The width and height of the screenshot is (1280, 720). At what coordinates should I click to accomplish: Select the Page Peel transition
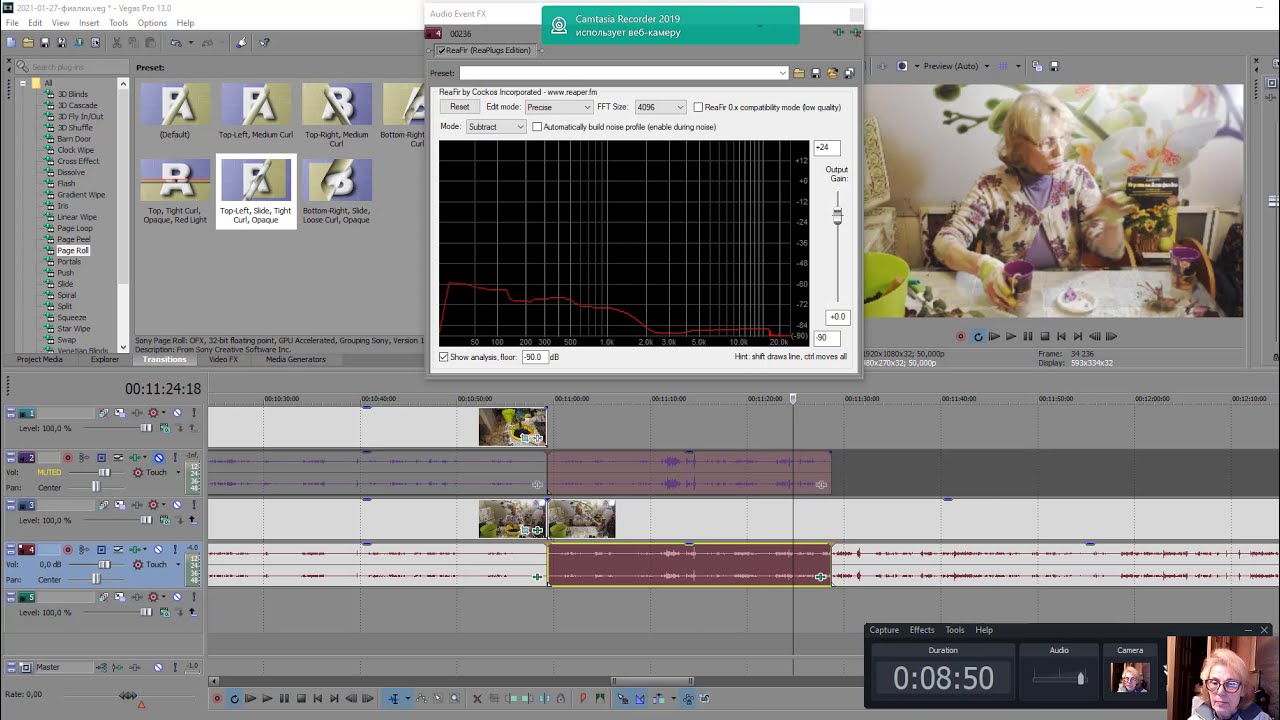coord(74,239)
